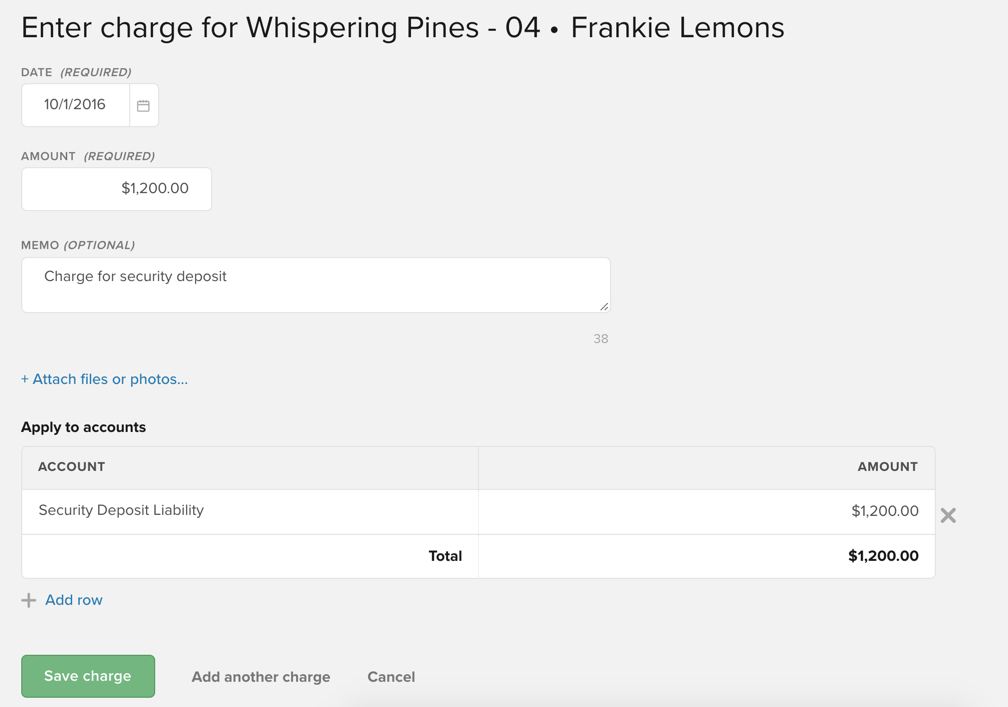The width and height of the screenshot is (1008, 707).
Task: Click the memo character counter 38
Action: coord(600,339)
